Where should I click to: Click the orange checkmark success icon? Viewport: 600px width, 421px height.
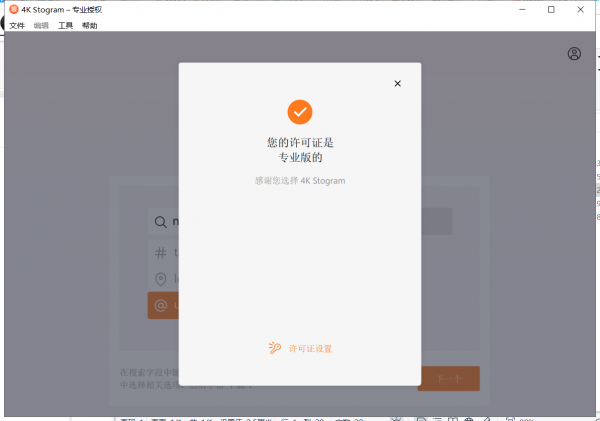pos(300,112)
